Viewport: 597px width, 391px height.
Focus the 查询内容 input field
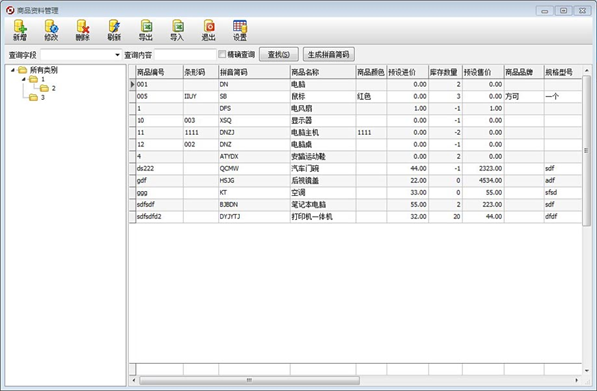pos(185,55)
